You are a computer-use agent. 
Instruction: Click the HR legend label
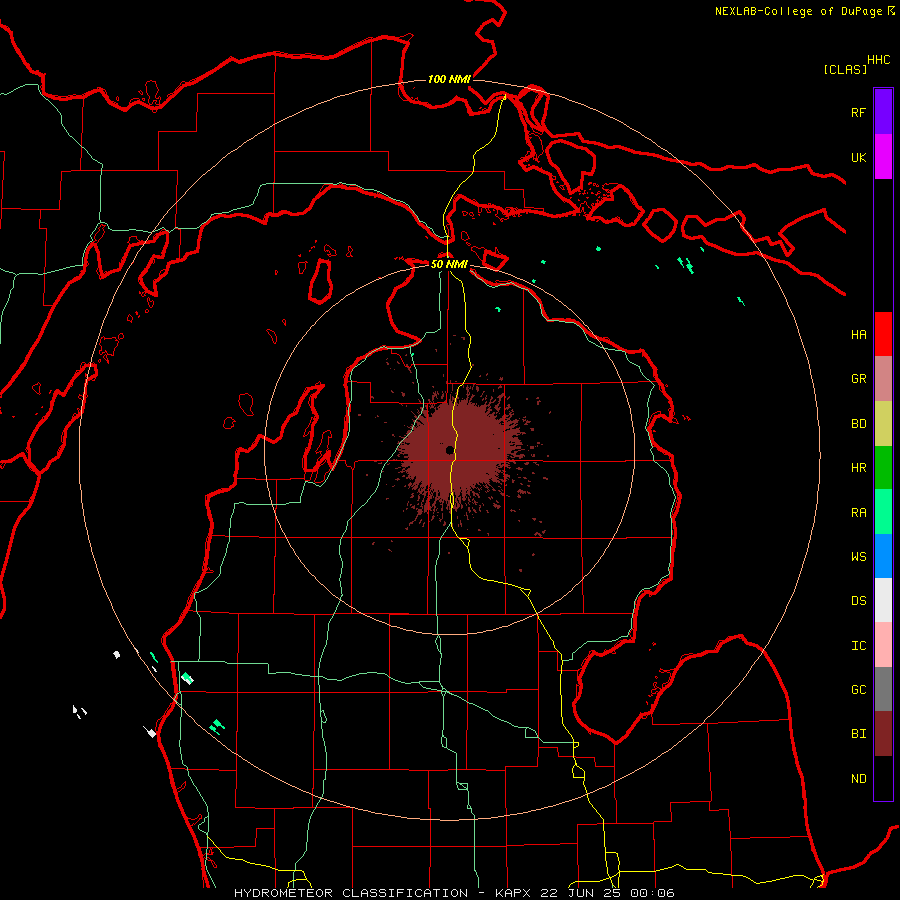858,468
